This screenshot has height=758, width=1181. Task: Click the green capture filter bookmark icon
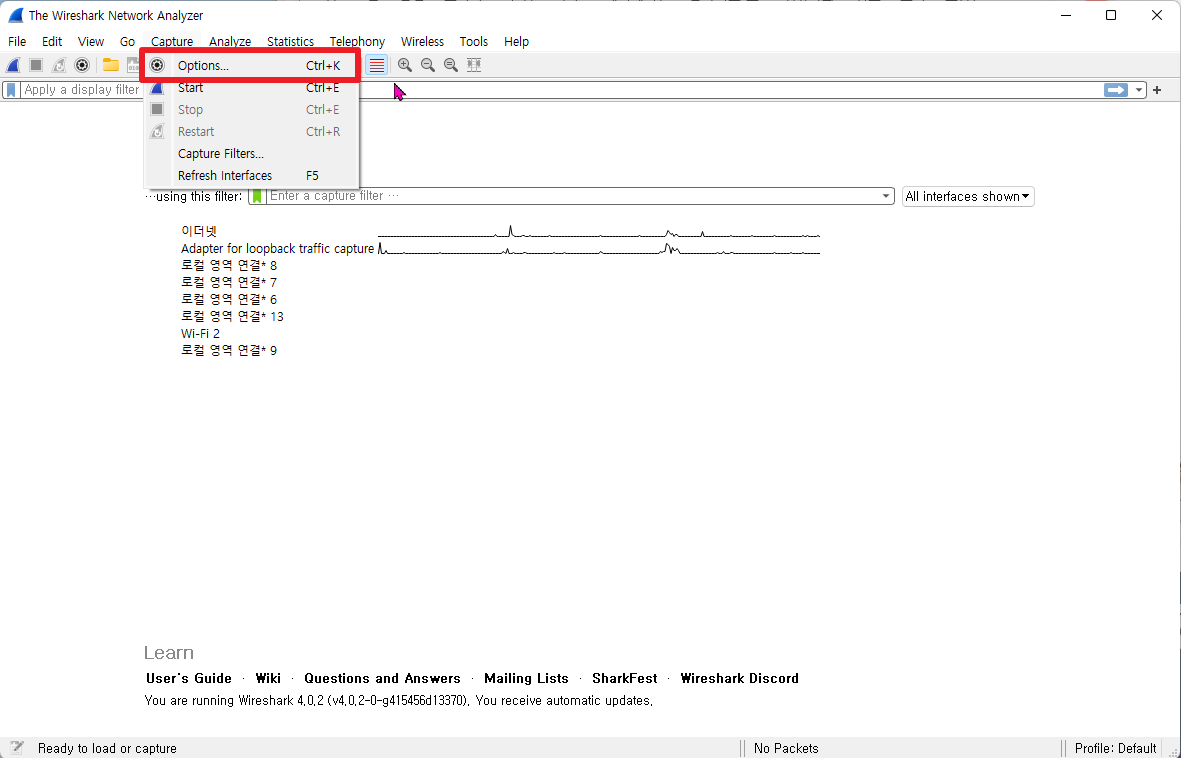[x=258, y=196]
